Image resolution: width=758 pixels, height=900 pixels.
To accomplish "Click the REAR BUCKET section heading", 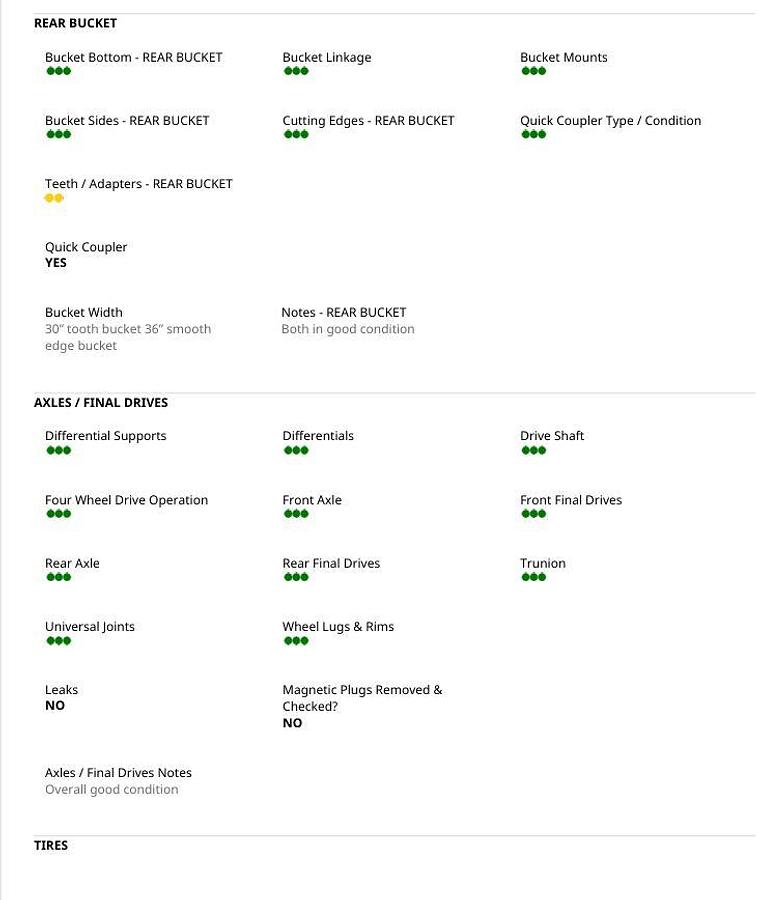I will point(75,23).
